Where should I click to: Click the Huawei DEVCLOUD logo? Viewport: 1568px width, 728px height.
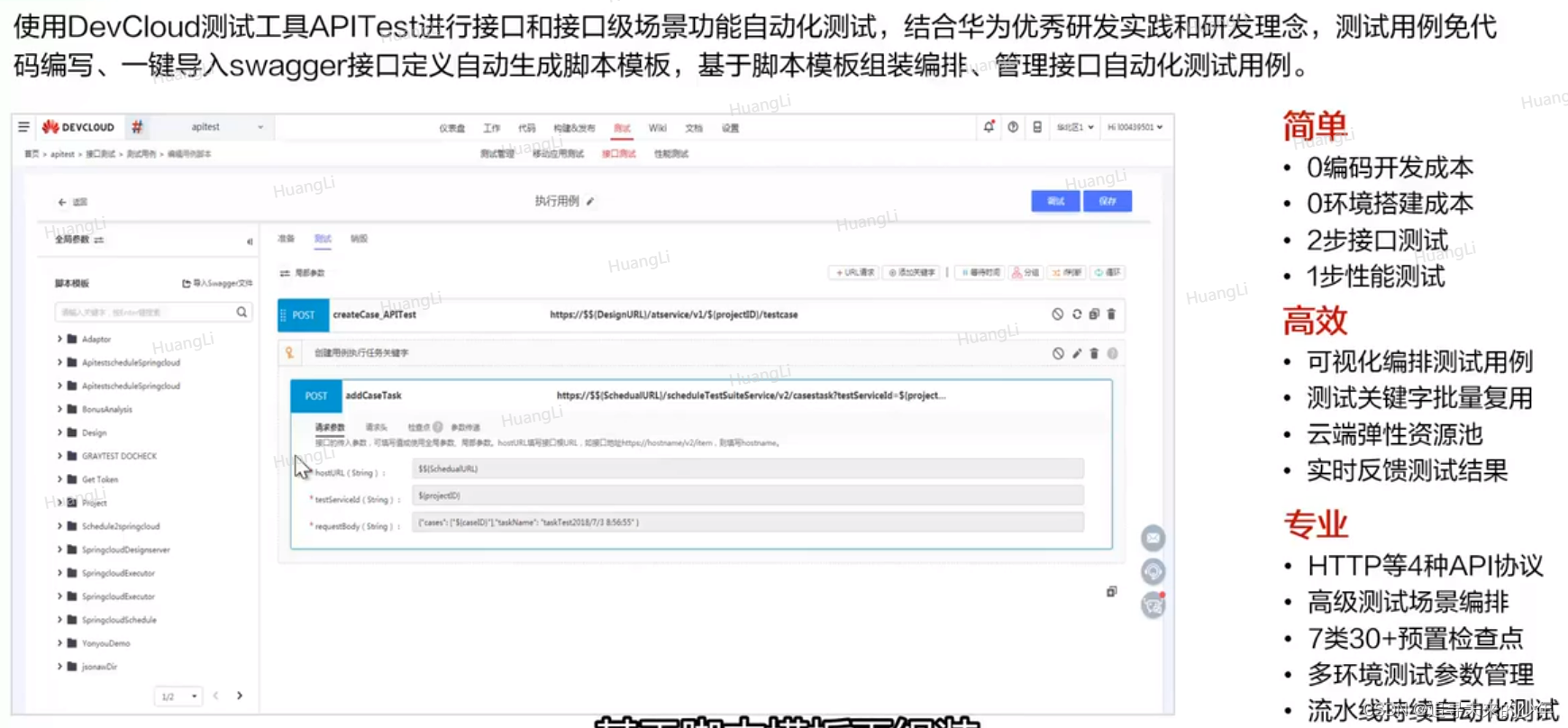[78, 127]
